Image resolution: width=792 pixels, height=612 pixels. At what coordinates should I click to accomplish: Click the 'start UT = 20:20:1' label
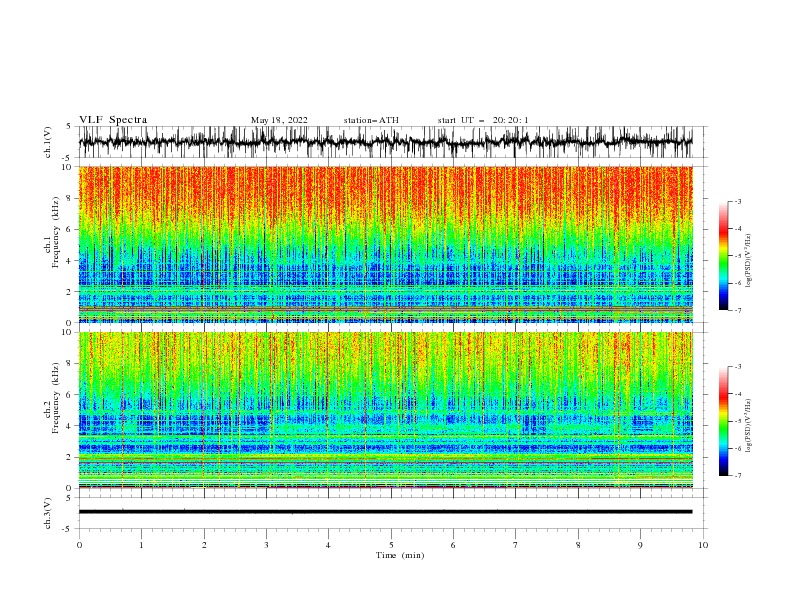point(483,120)
